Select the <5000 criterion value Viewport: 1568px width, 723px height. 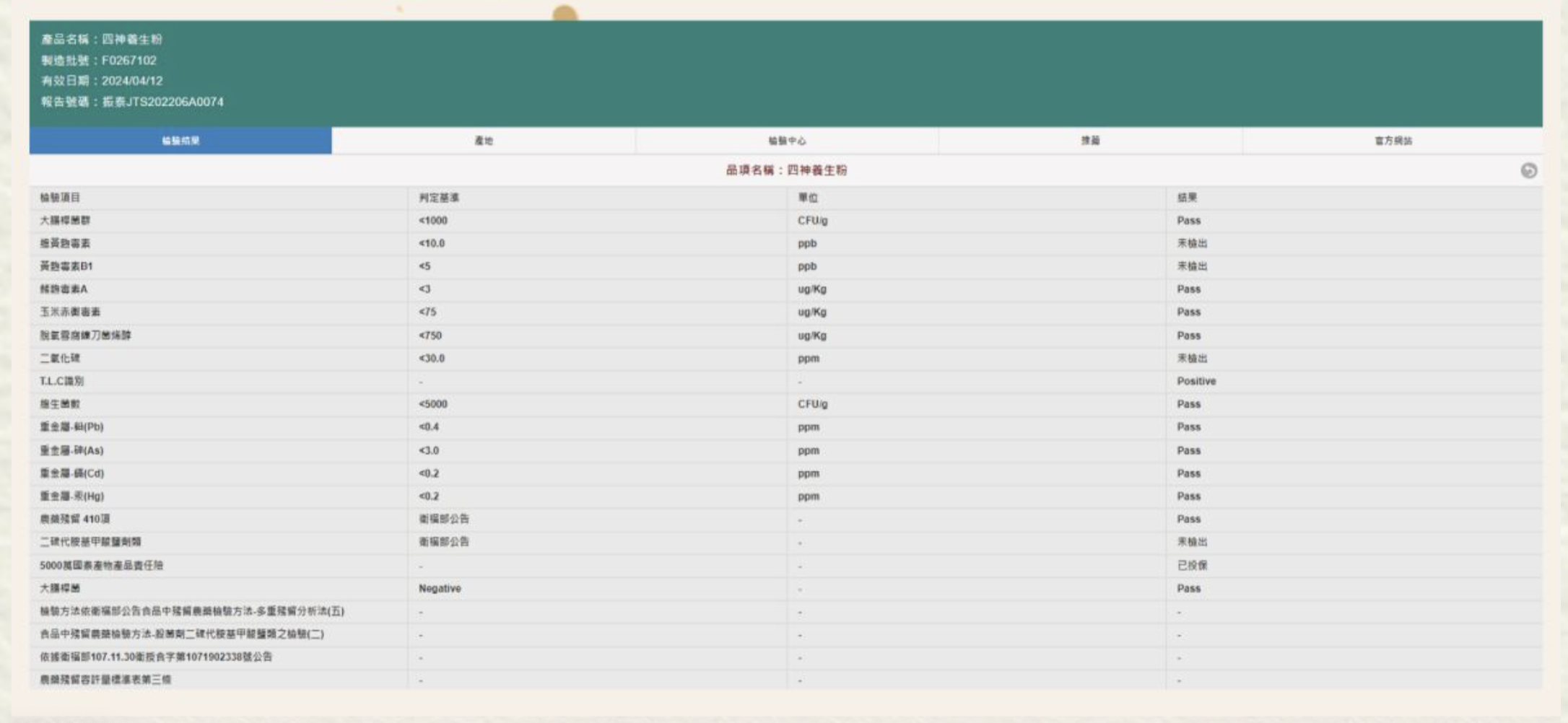(433, 404)
